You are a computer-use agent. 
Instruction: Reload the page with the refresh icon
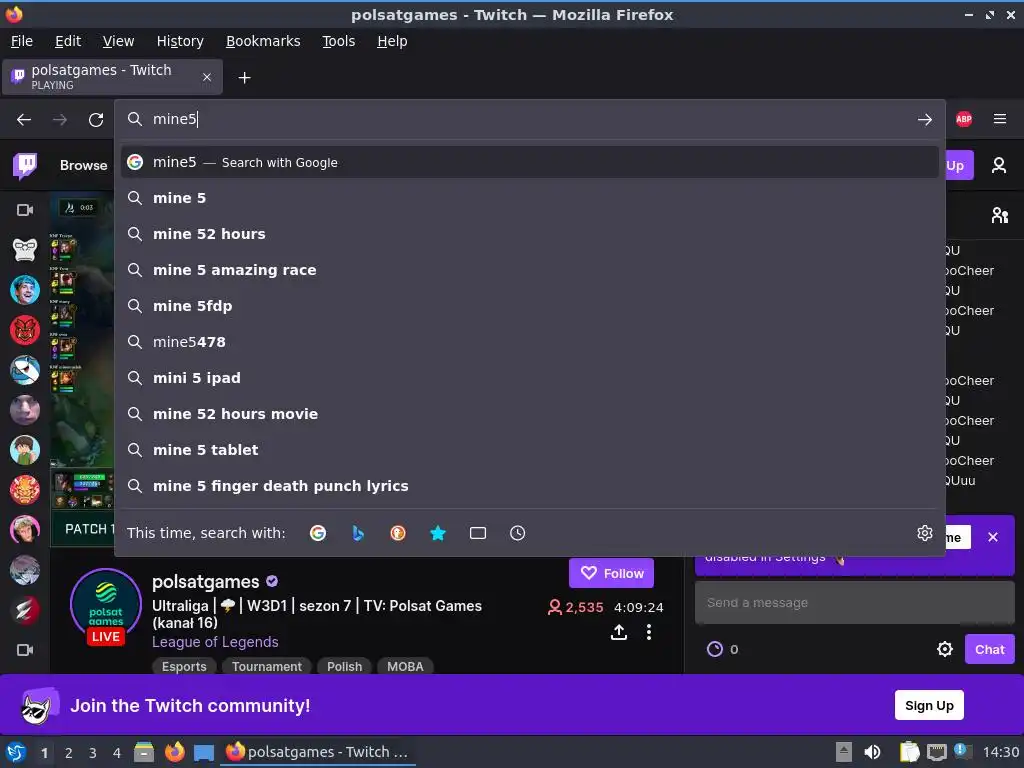tap(96, 120)
